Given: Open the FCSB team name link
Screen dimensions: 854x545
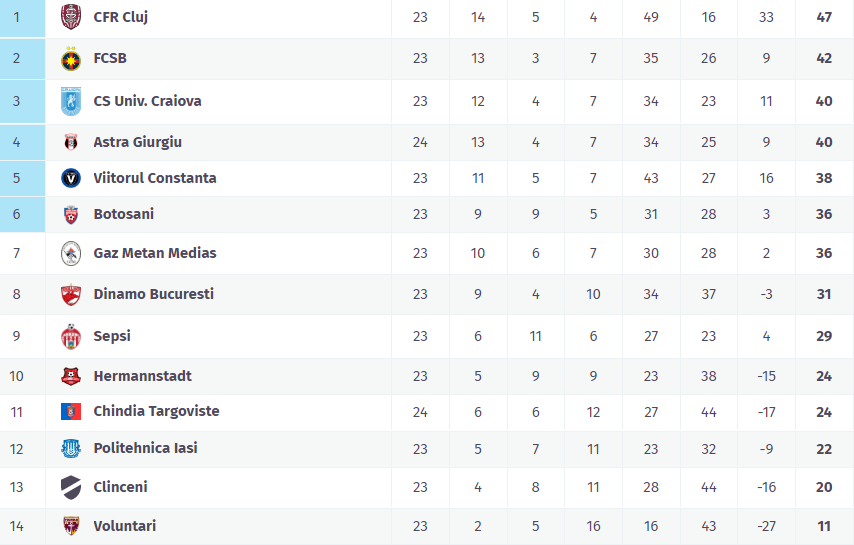Looking at the screenshot, I should tap(110, 59).
